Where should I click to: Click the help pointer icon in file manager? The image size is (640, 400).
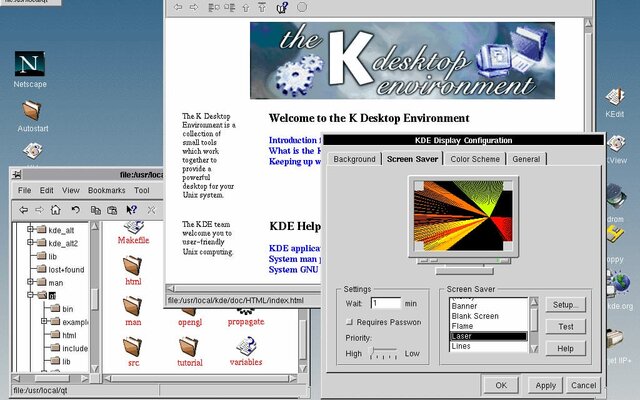131,210
